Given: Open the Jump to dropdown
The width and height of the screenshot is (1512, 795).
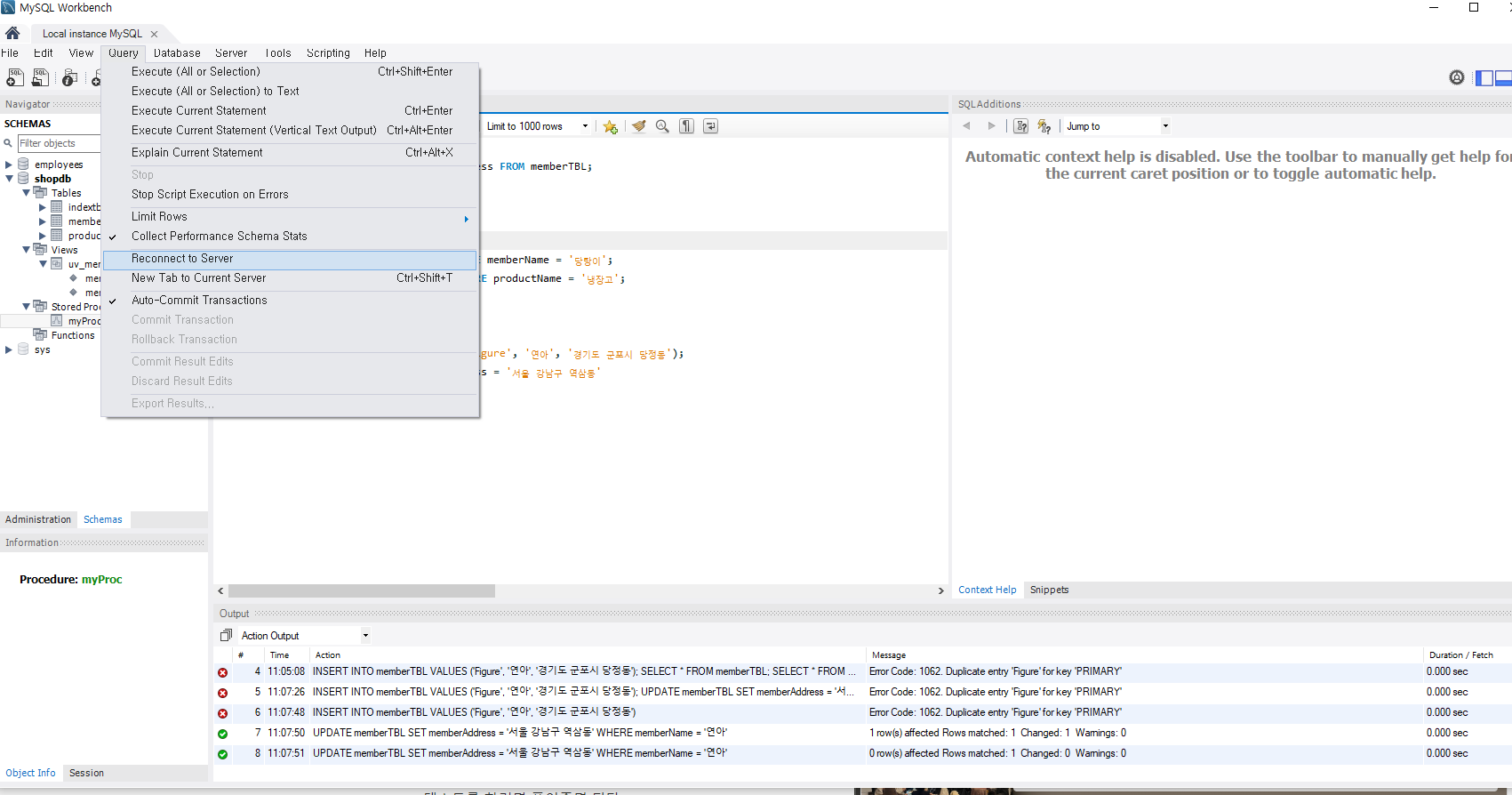Looking at the screenshot, I should [x=1165, y=126].
